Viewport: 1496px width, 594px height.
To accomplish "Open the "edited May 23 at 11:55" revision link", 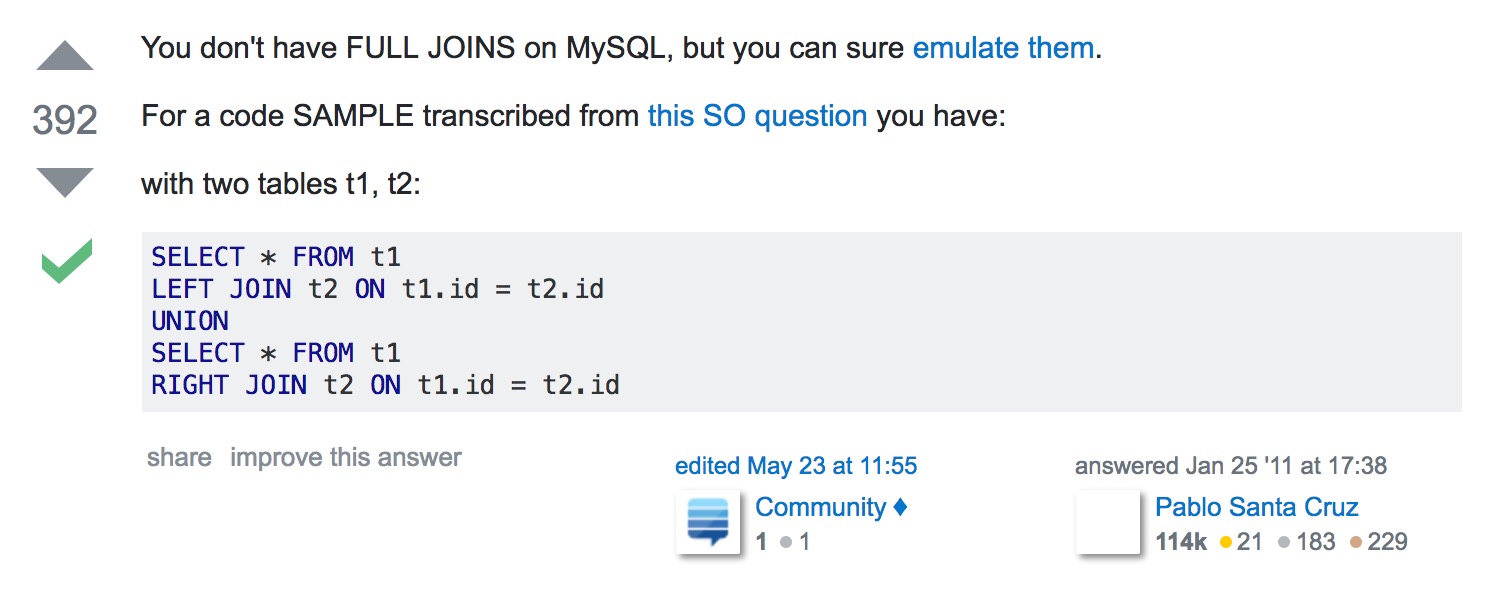I will coord(796,466).
